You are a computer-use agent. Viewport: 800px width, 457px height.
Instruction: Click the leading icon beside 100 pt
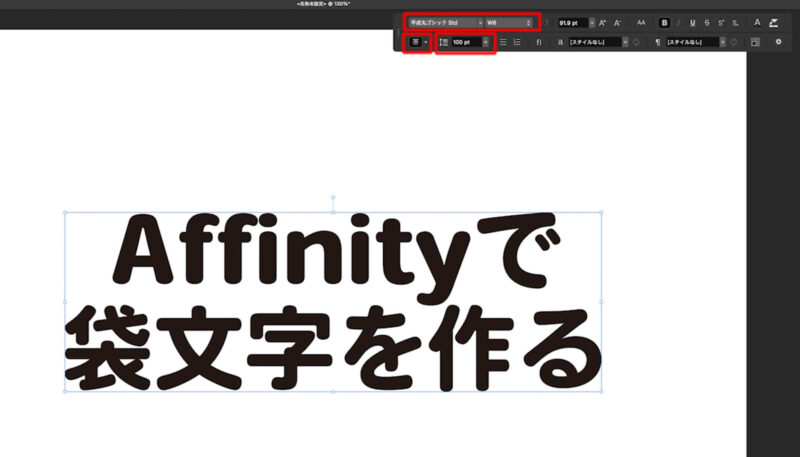pyautogui.click(x=443, y=42)
